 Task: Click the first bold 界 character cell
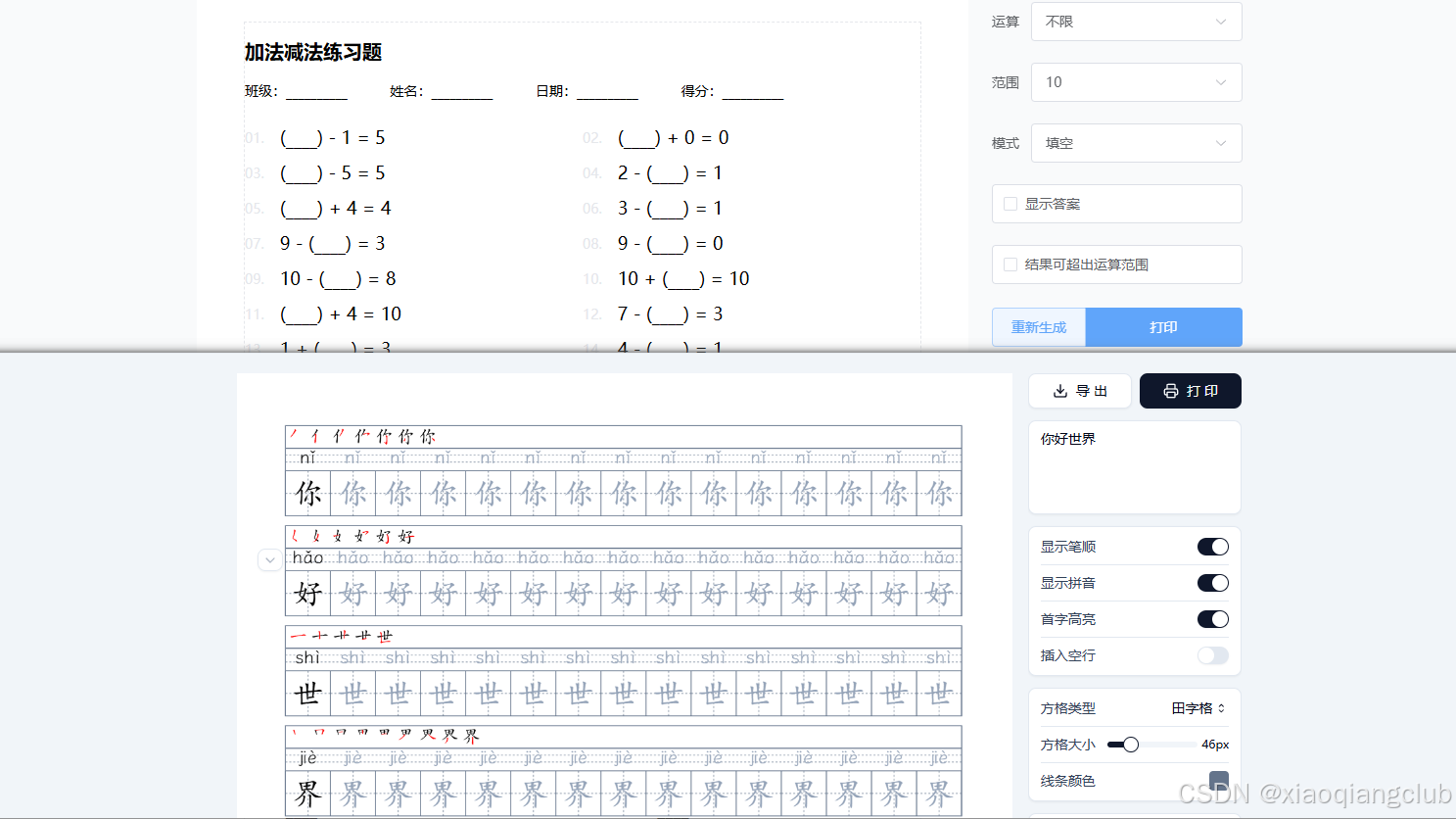point(308,794)
